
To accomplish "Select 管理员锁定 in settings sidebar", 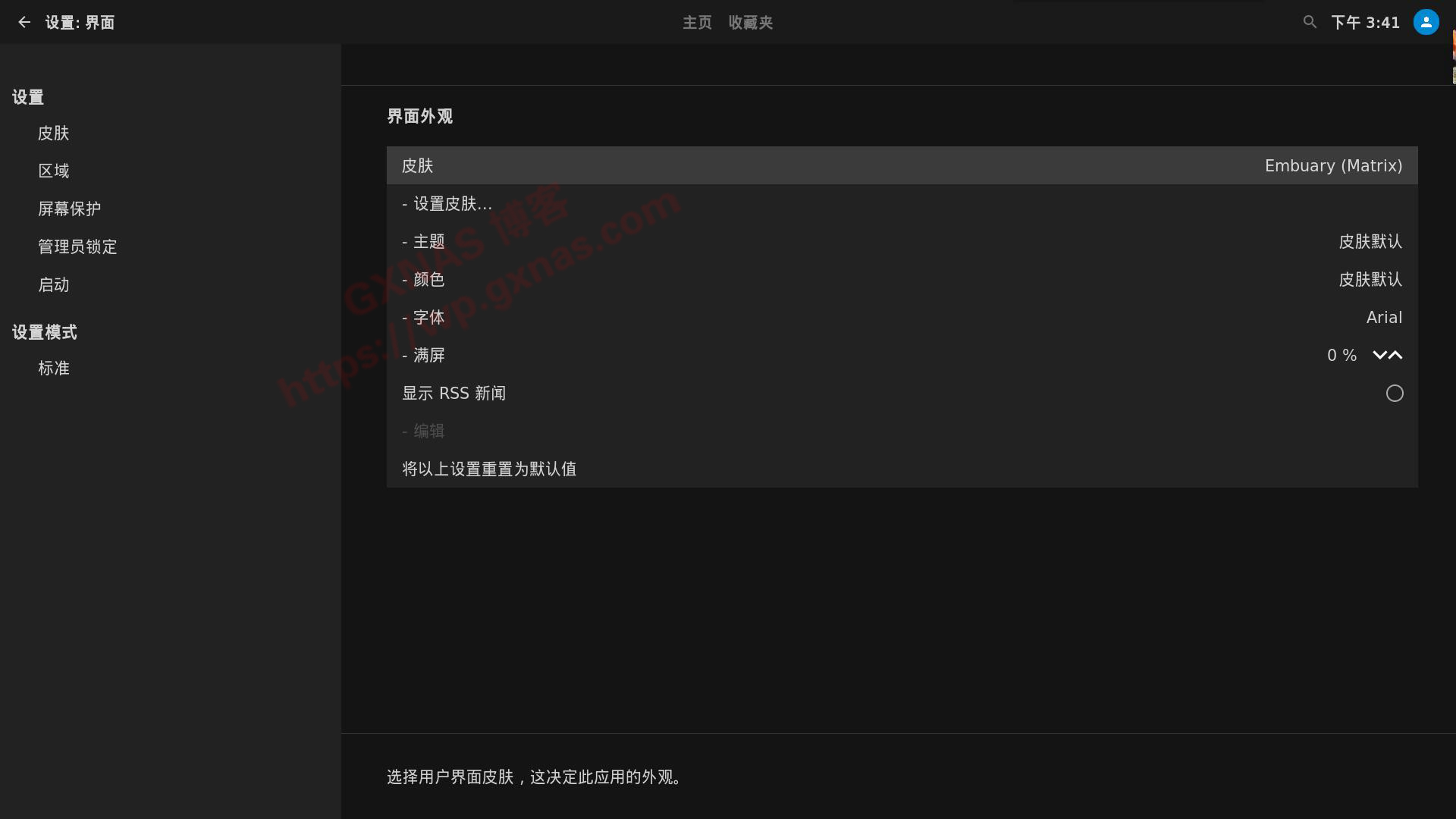I will pos(78,247).
